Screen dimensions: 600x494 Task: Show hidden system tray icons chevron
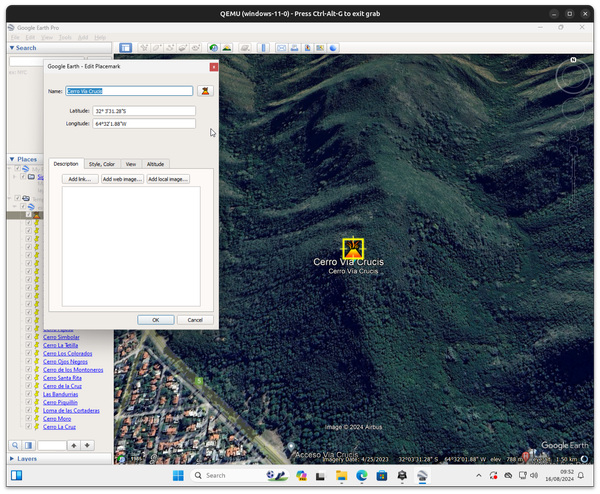(478, 476)
